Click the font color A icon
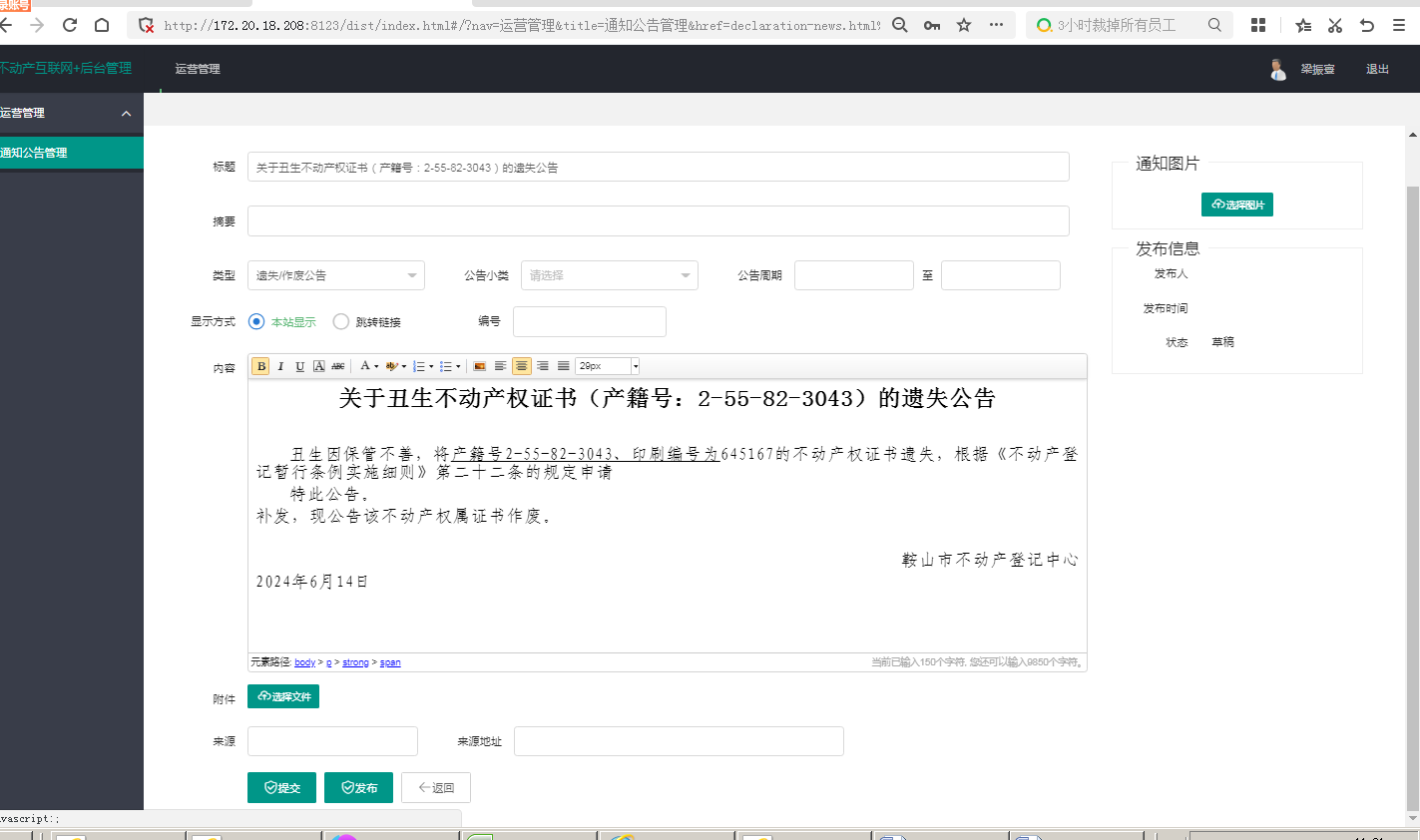1420x840 pixels. 365,366
